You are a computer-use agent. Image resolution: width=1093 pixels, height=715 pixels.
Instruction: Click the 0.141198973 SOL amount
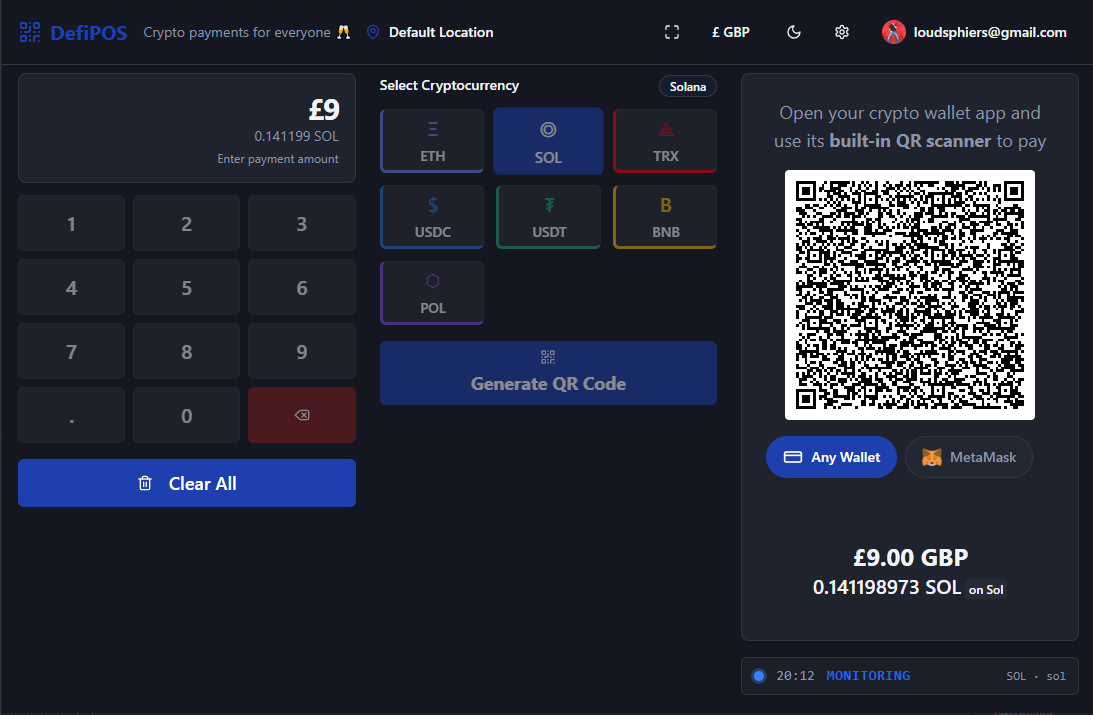[x=887, y=587]
